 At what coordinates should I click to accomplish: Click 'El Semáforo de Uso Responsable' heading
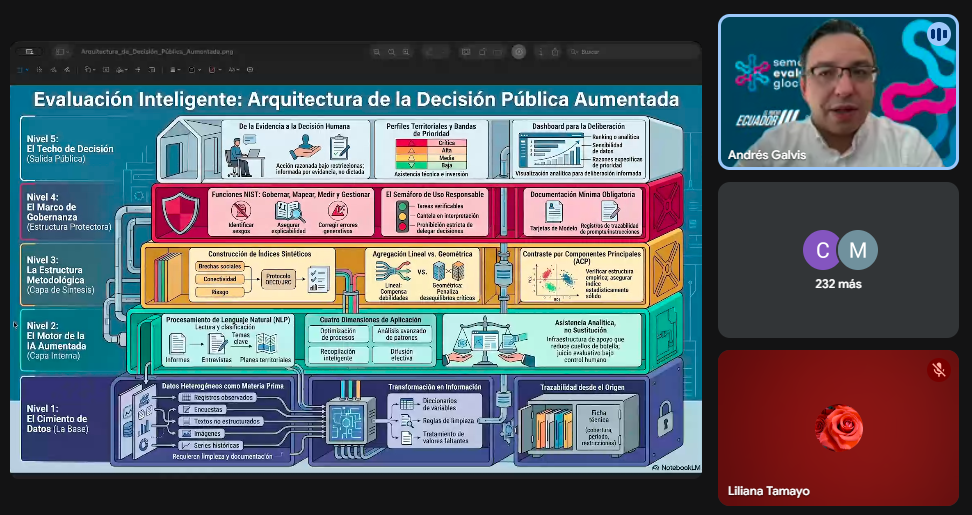tap(435, 194)
